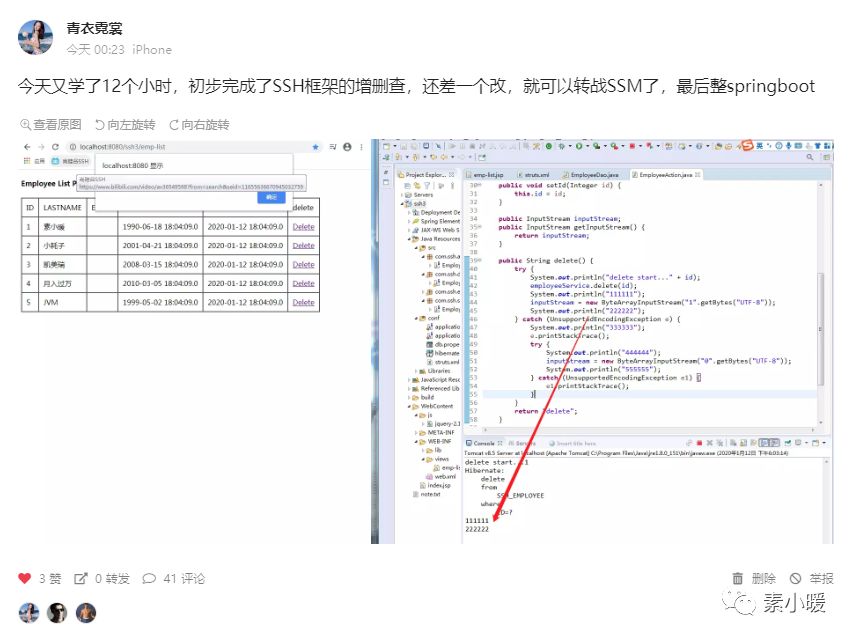Click Sogou input method S icon

[747, 145]
